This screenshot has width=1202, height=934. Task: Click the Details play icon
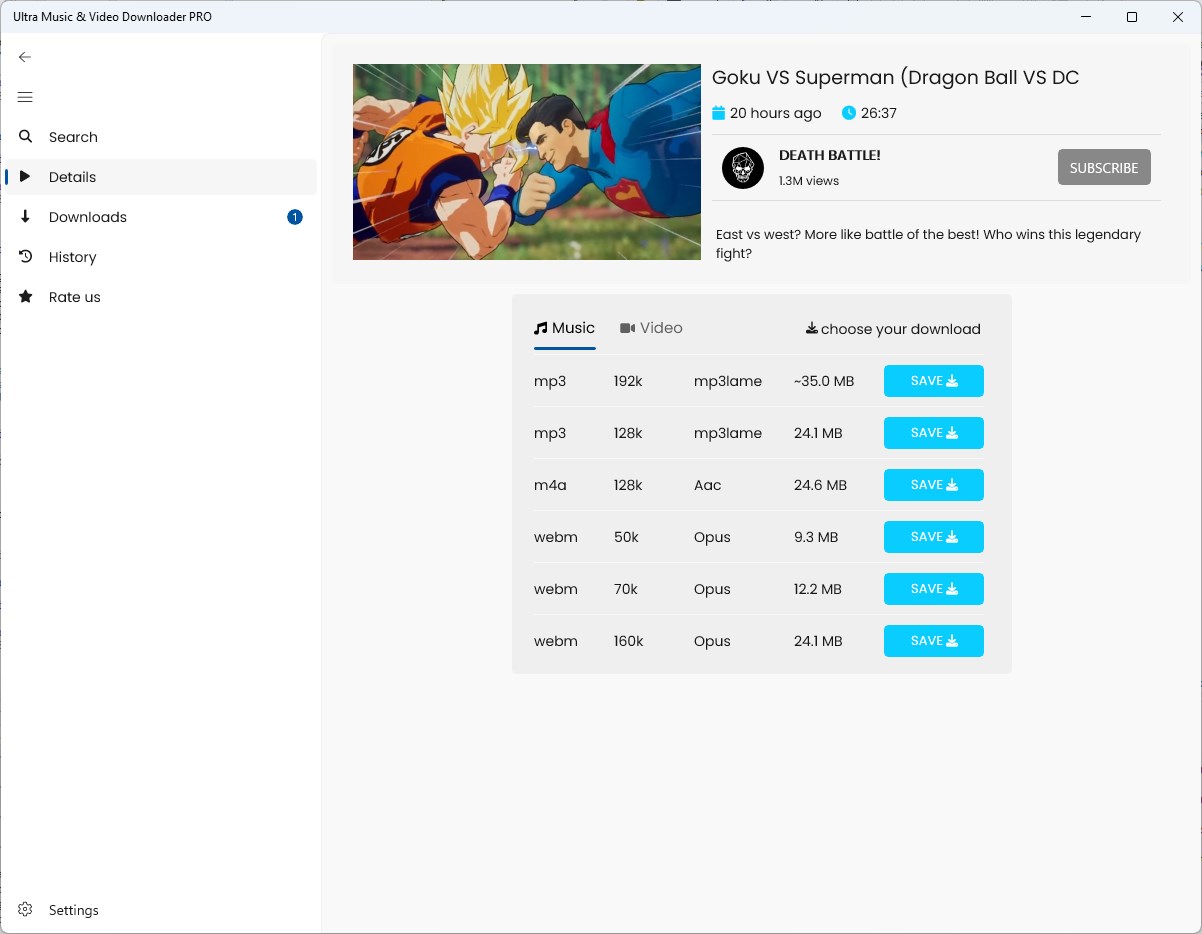click(25, 176)
